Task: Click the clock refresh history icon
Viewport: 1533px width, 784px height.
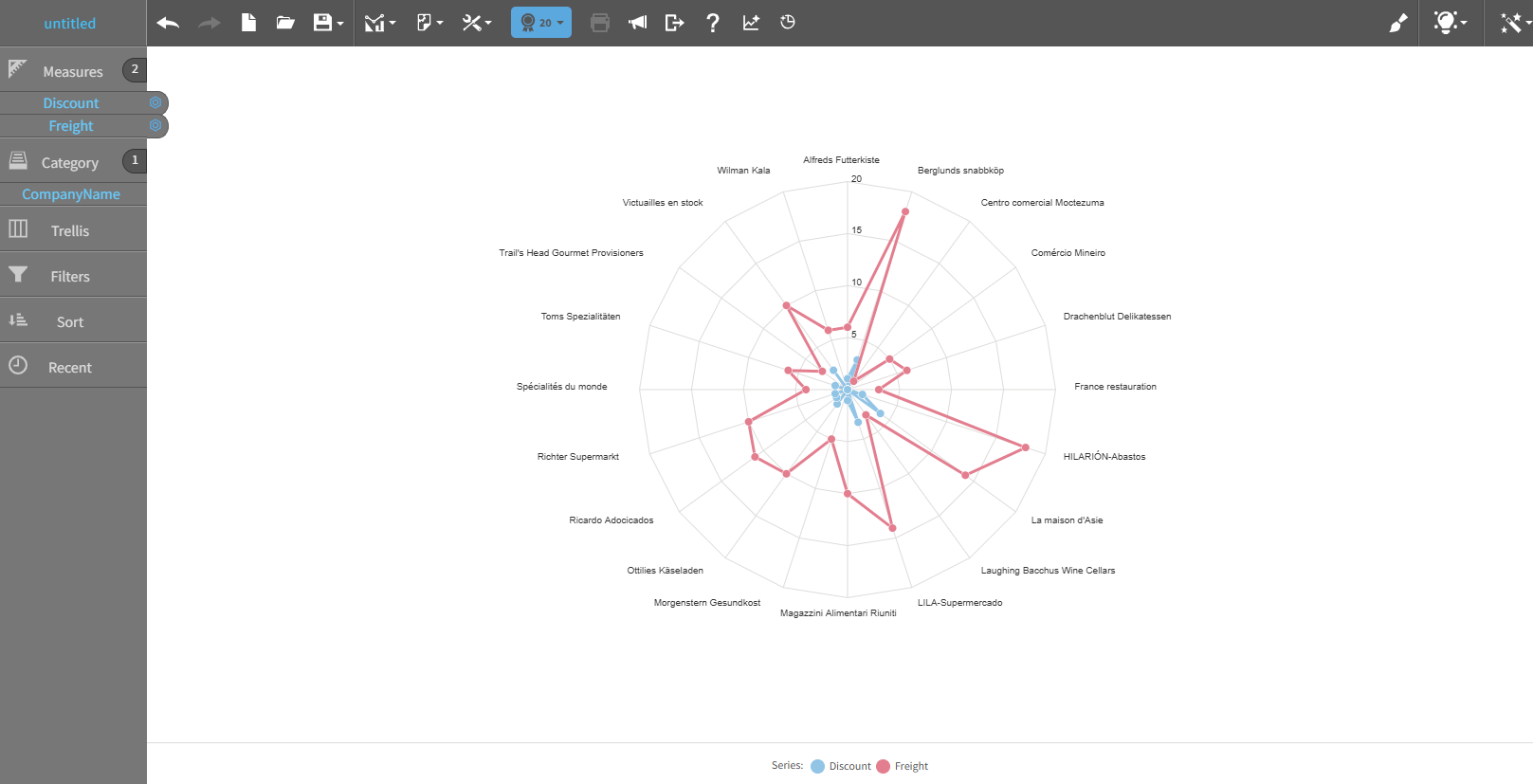Action: coord(788,23)
